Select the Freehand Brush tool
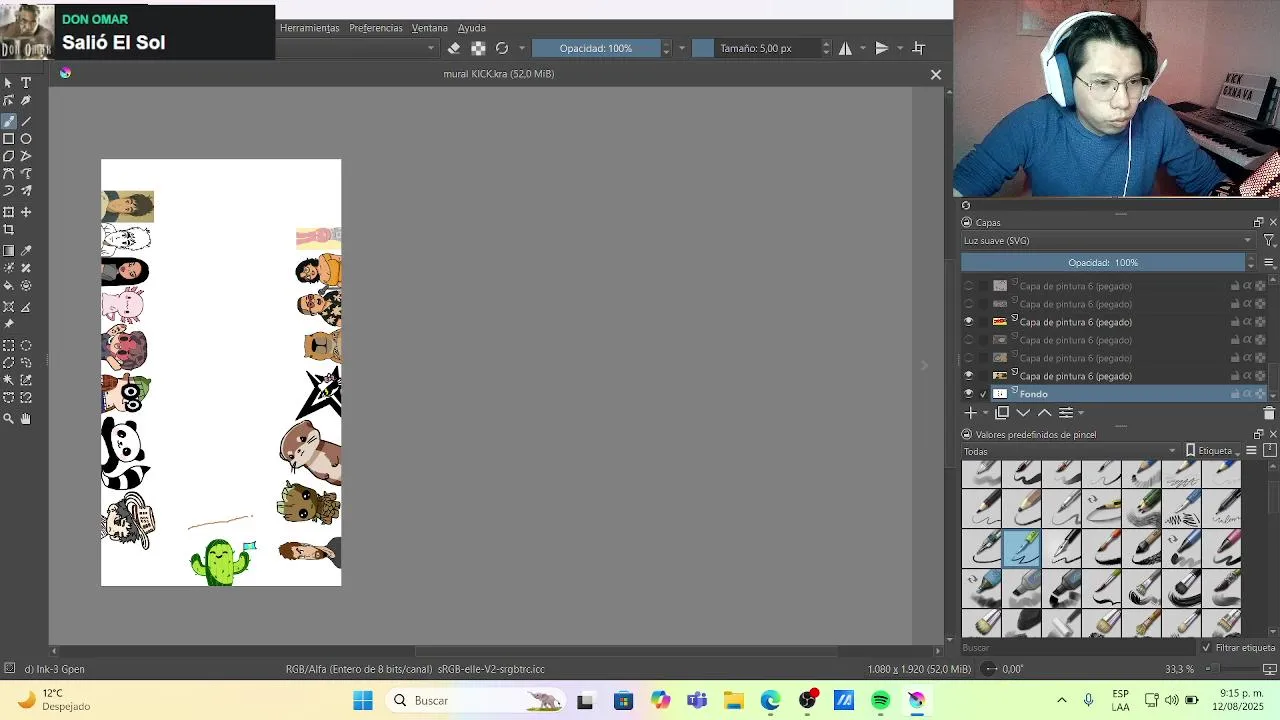 tap(9, 120)
